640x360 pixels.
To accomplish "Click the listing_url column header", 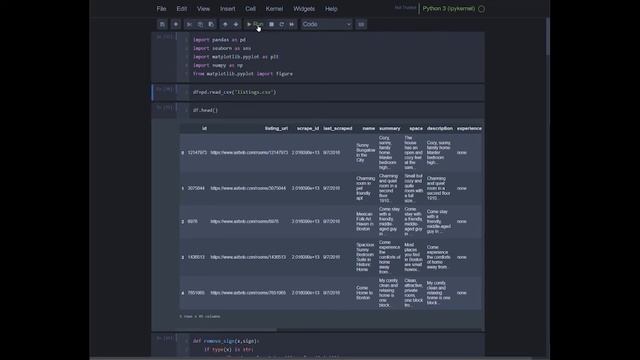I will coord(276,129).
